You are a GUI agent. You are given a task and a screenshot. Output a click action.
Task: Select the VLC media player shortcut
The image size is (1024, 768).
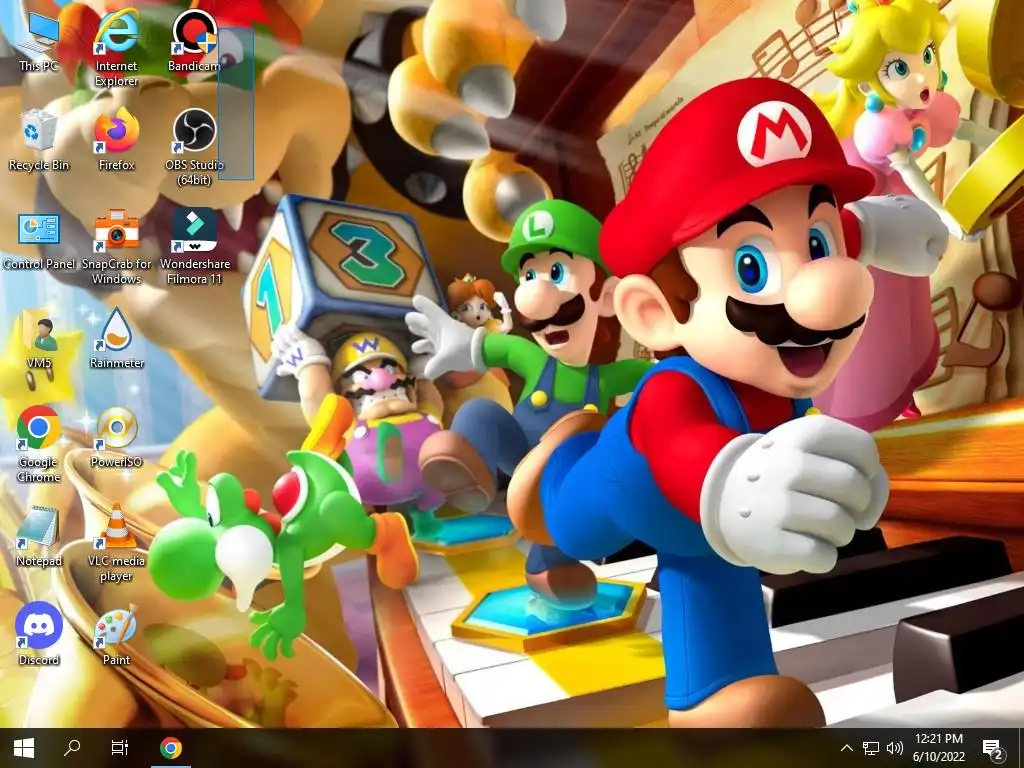pos(116,542)
